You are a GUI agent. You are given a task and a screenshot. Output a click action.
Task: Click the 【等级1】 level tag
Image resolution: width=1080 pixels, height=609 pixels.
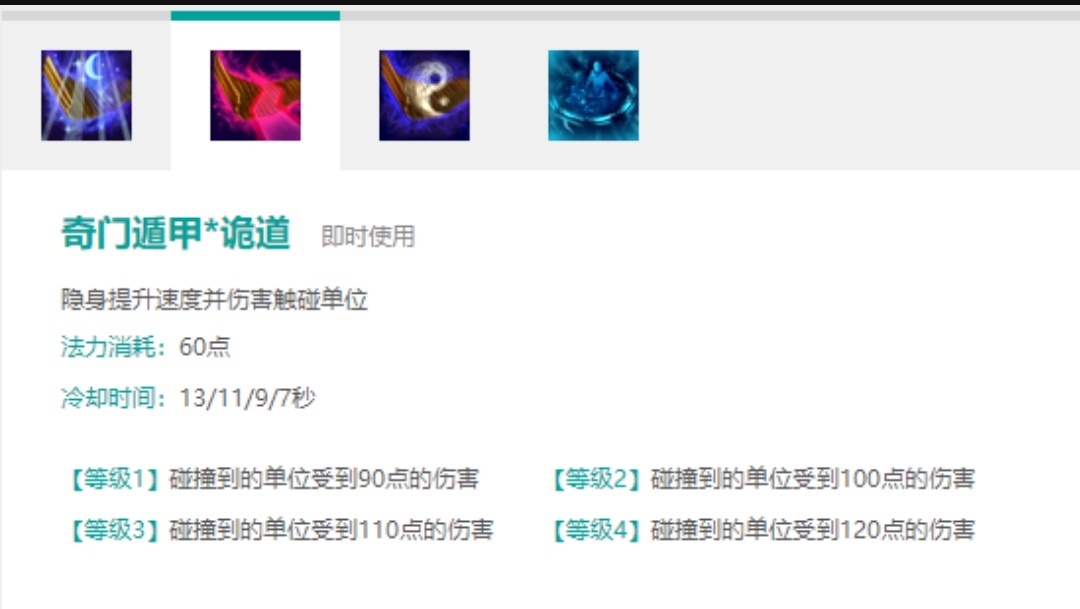tap(115, 479)
